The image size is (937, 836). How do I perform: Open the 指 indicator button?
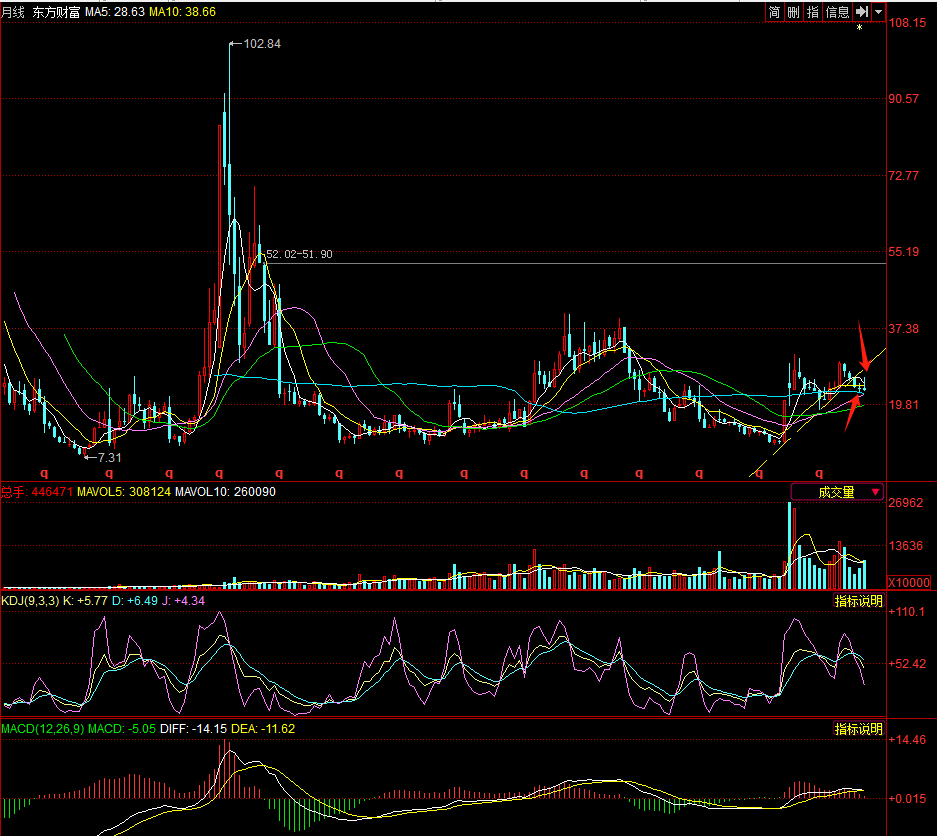[812, 12]
